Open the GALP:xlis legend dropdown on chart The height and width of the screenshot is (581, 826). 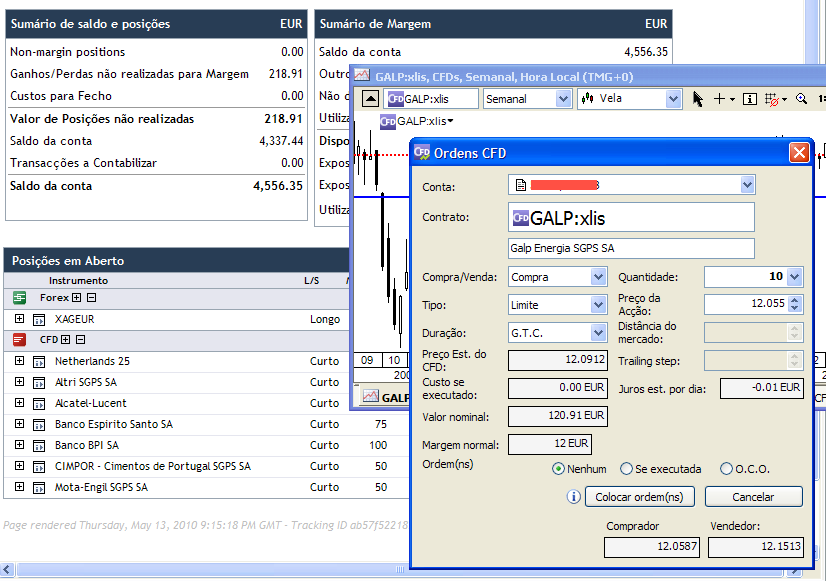[x=450, y=121]
